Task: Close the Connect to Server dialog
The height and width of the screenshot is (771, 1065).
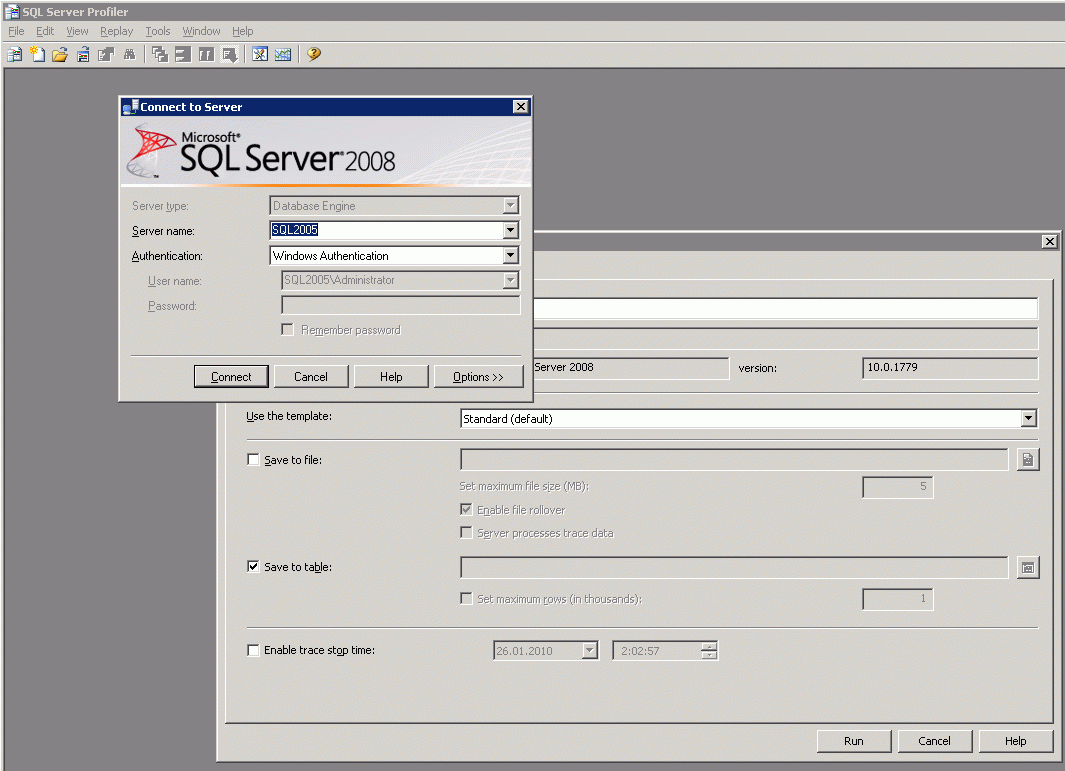Action: pos(520,107)
